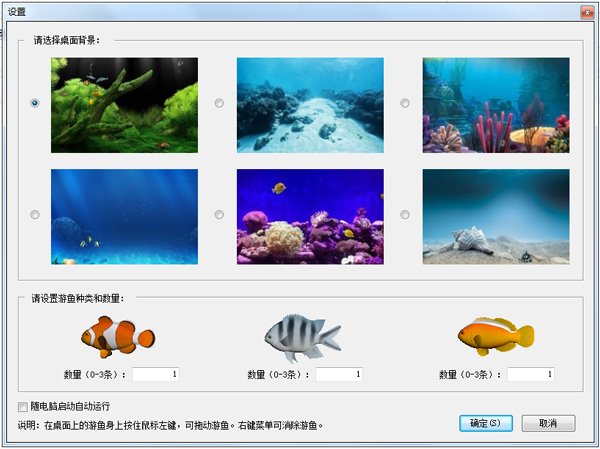Viewport: 600px width, 449px height.
Task: Click the 取消 button
Action: (548, 423)
